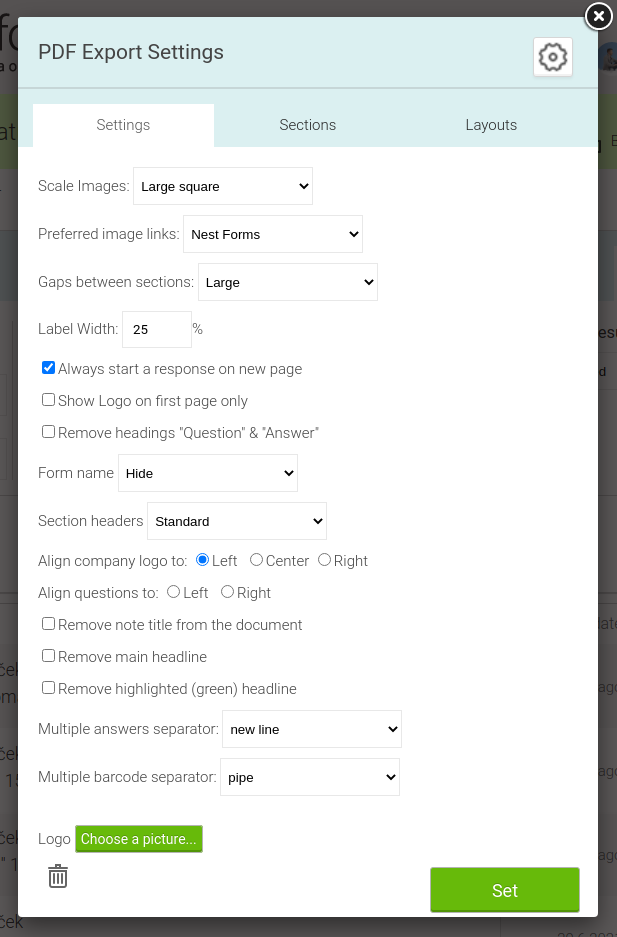
Task: Uncheck Always start a response on new page
Action: (48, 368)
